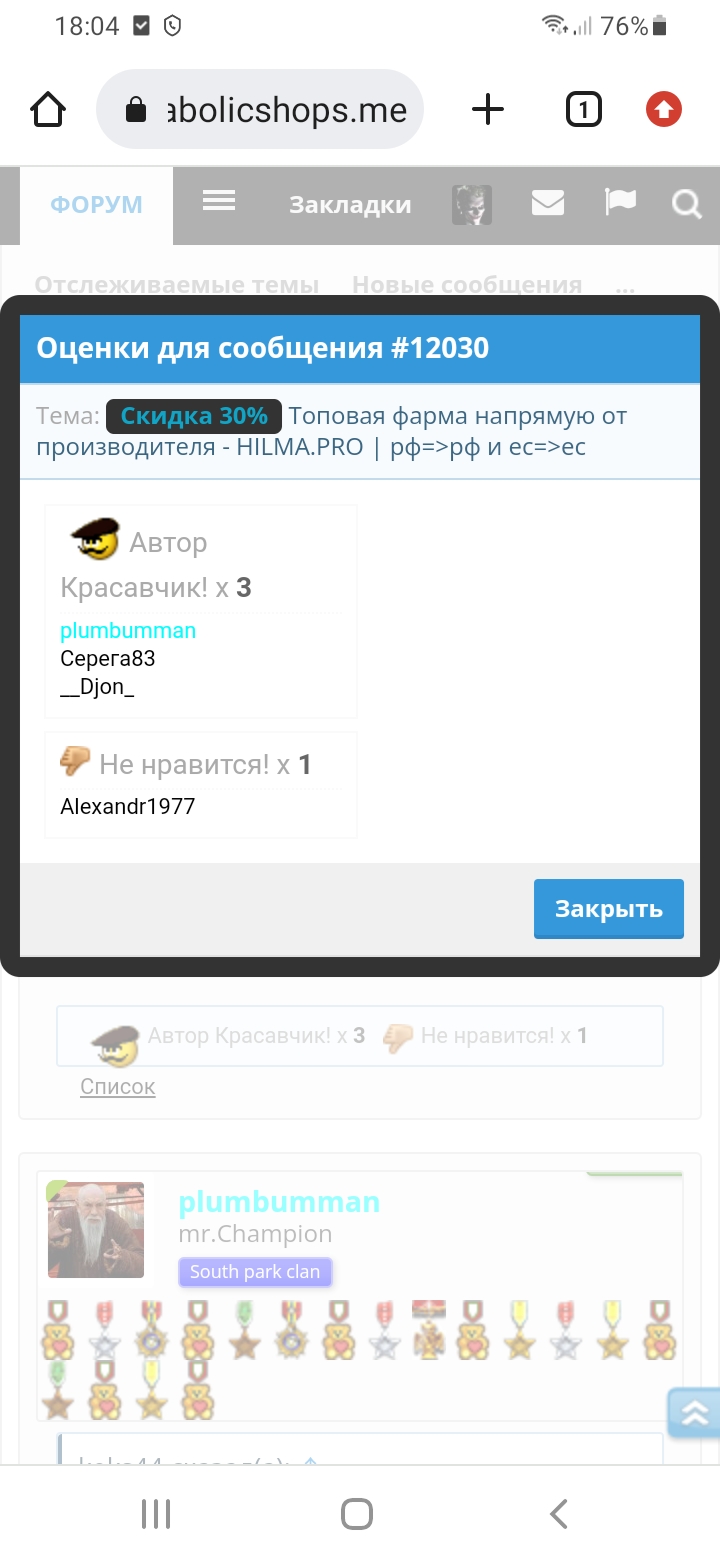This screenshot has width=720, height=1560.
Task: Open thread link Топовая фарма HILMA.PRO
Action: 332,431
